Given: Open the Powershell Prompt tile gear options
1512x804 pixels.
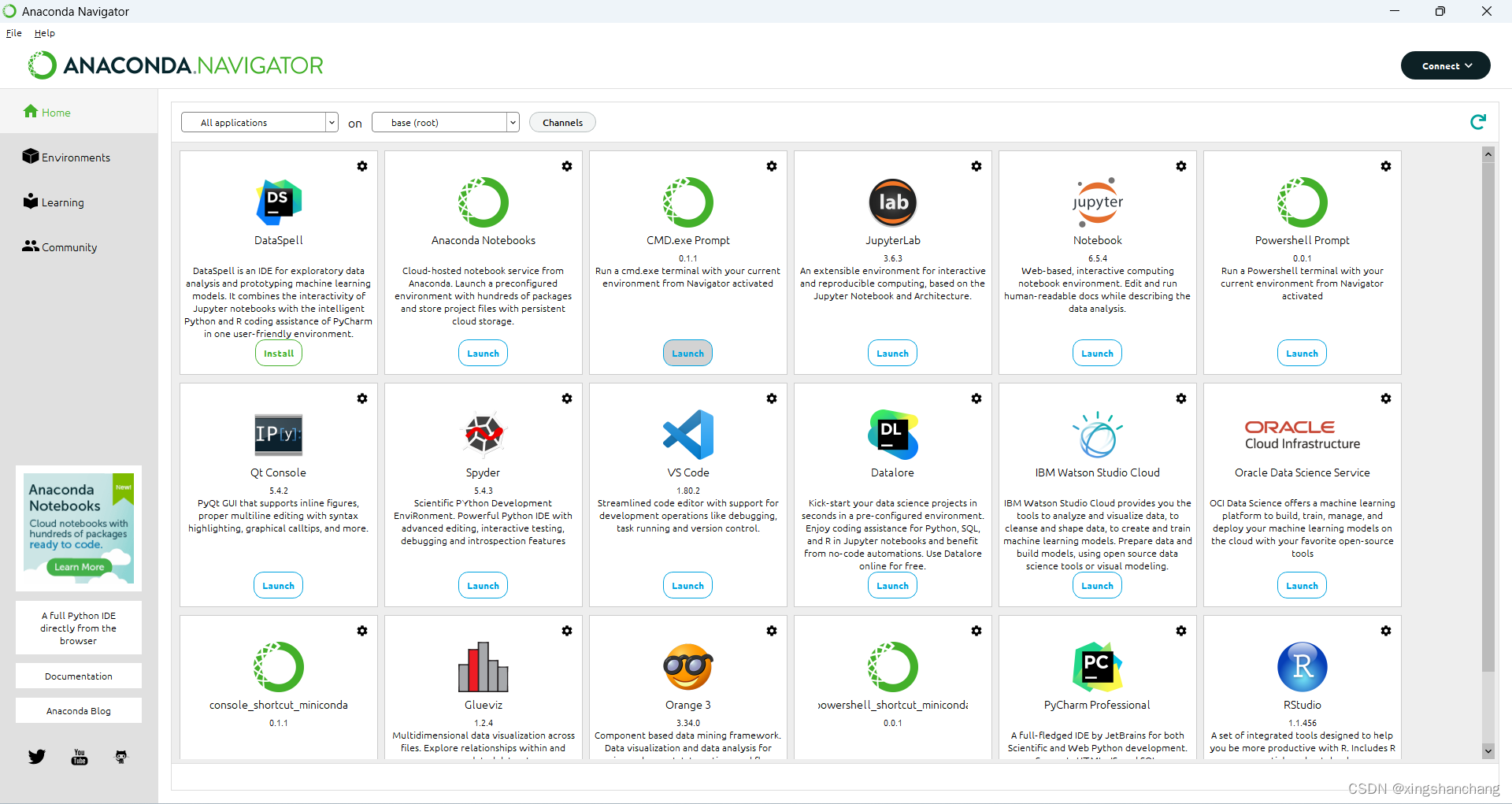Looking at the screenshot, I should pyautogui.click(x=1386, y=166).
